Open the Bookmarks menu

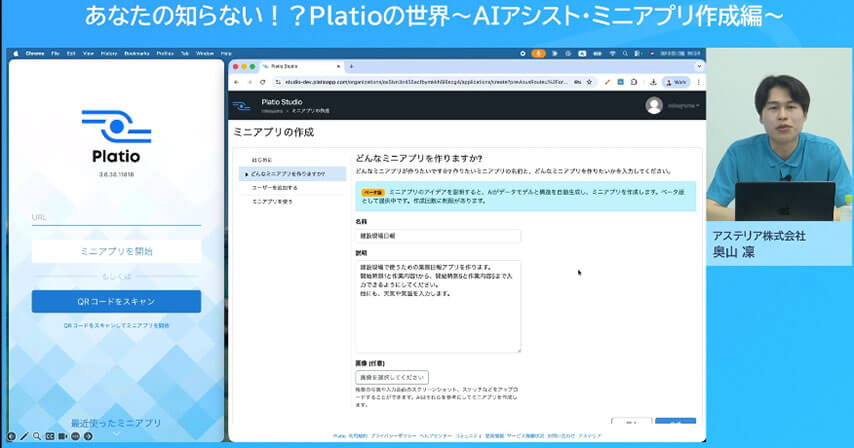[137, 53]
